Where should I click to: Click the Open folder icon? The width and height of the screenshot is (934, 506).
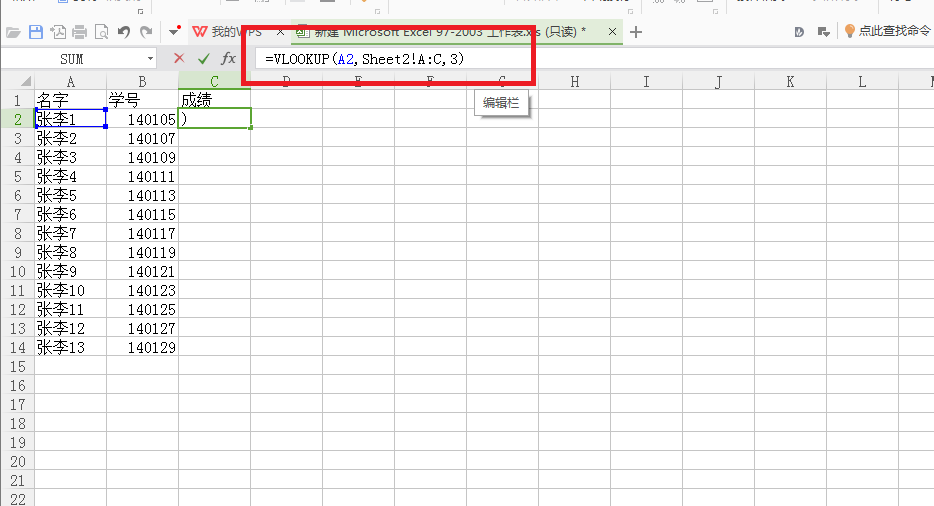click(13, 32)
